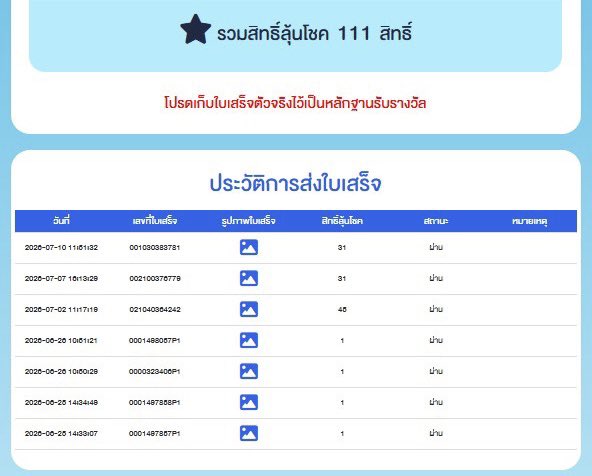592x476 pixels.
Task: Click rights count 31 in 07-10 row
Action: pos(342,248)
